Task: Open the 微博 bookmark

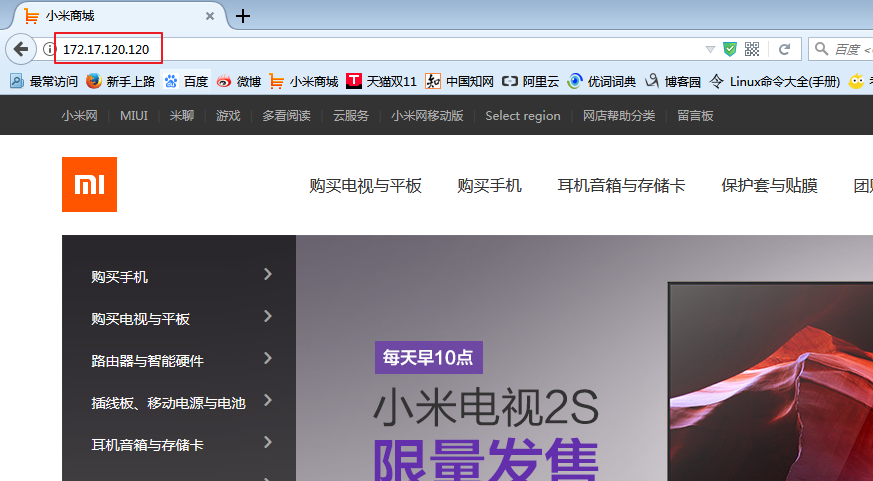Action: tap(239, 81)
